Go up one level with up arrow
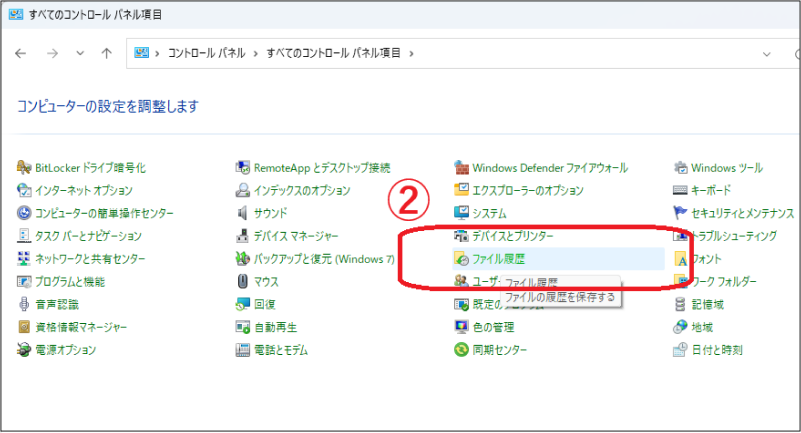801x433 pixels. click(106, 53)
